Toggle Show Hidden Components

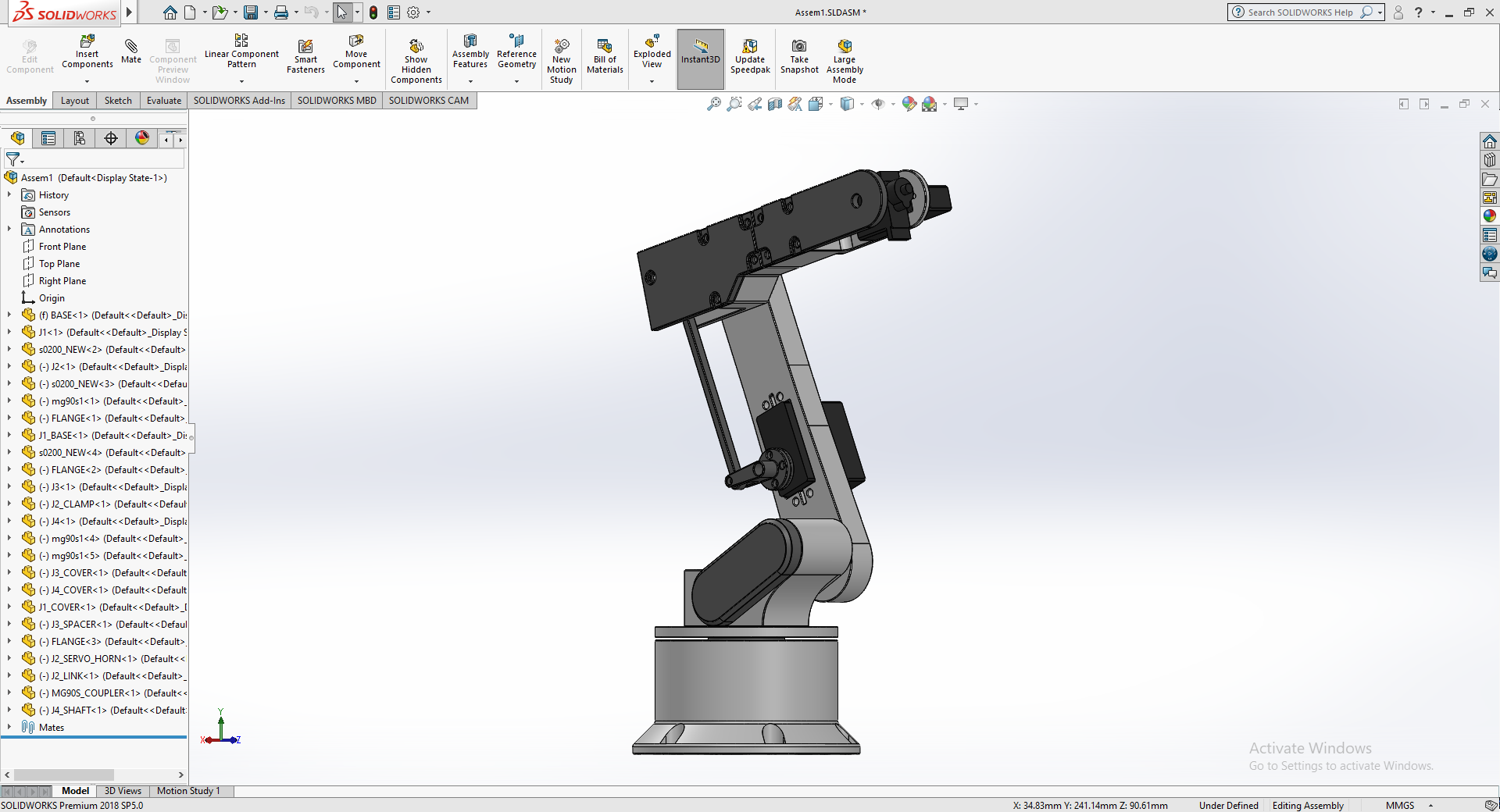pyautogui.click(x=416, y=59)
